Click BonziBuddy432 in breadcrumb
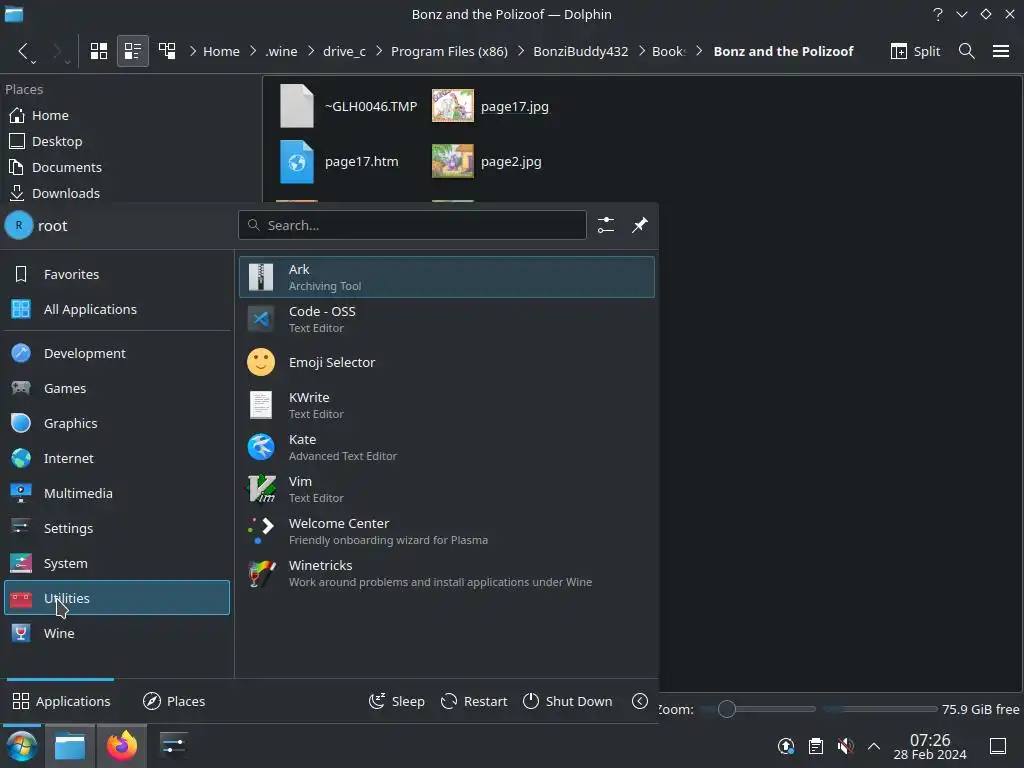 pos(581,51)
